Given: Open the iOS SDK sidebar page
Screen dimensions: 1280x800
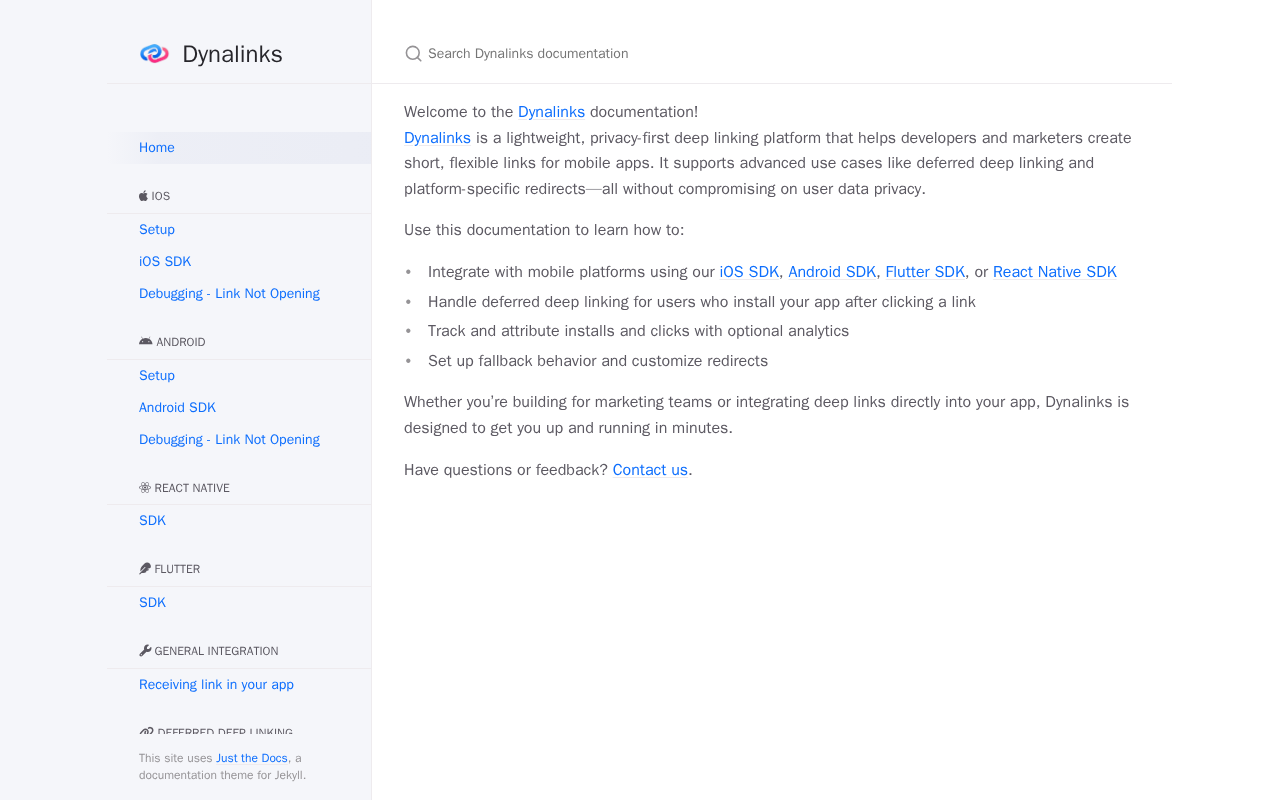Looking at the screenshot, I should (165, 262).
